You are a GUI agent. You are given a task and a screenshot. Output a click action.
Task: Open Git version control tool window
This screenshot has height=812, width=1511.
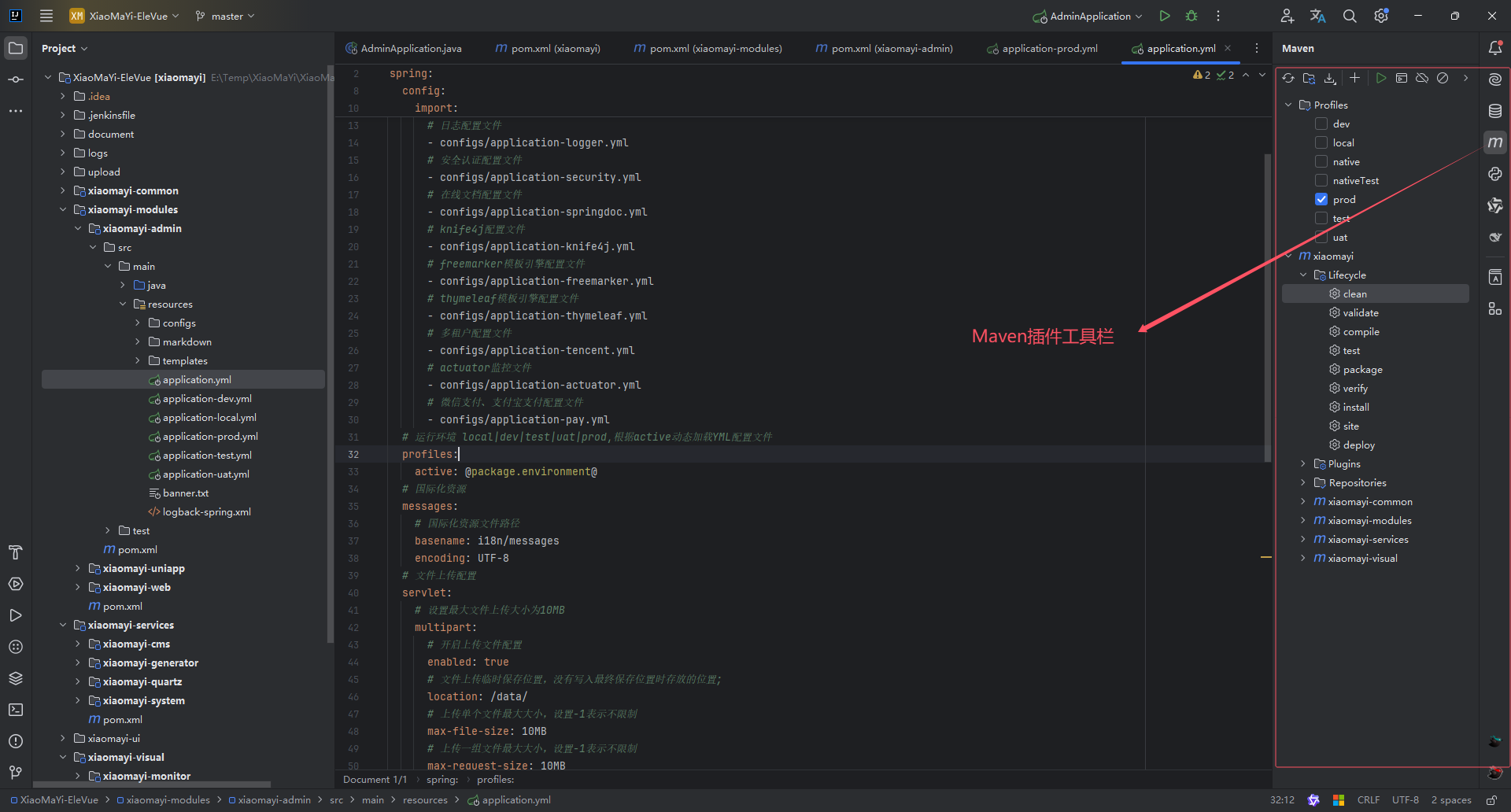click(16, 773)
